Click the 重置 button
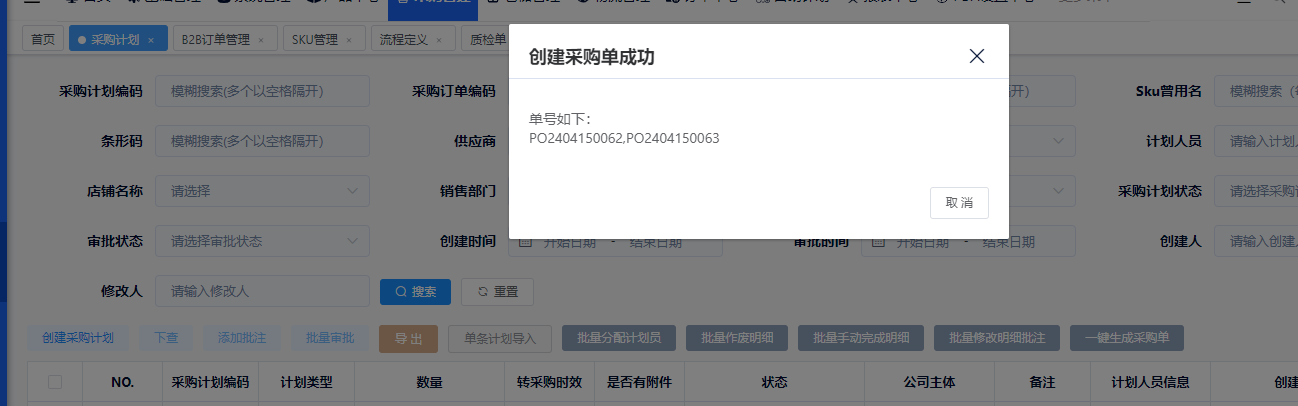Image resolution: width=1298 pixels, height=406 pixels. point(497,292)
